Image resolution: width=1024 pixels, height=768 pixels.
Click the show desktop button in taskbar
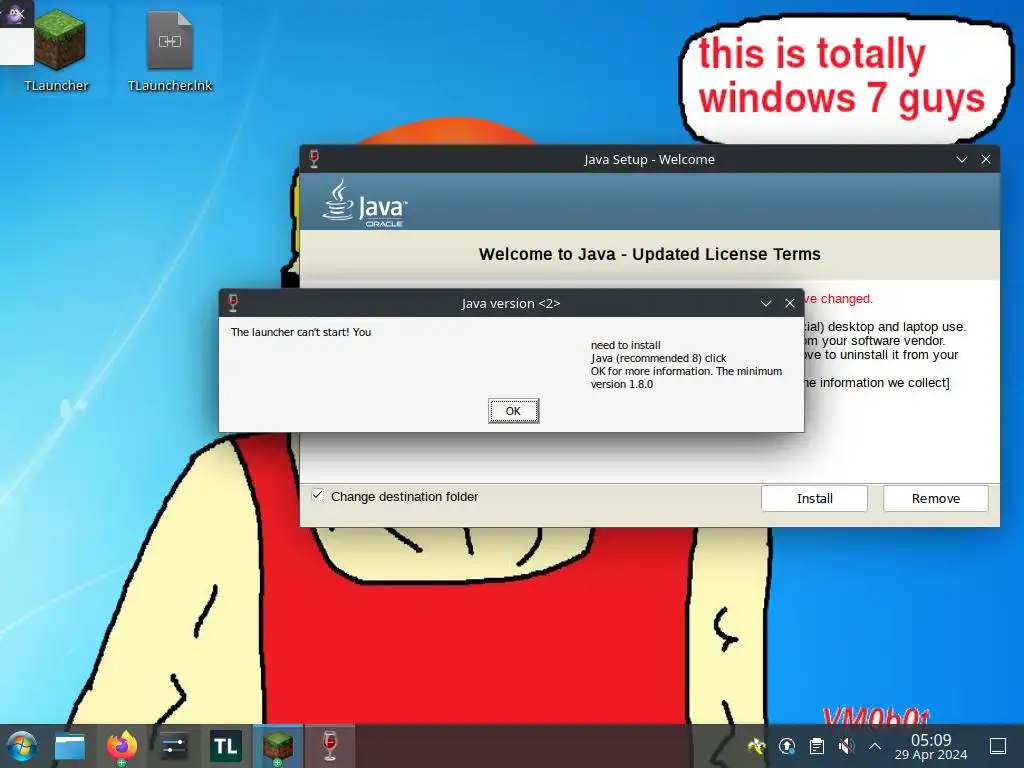[x=998, y=746]
